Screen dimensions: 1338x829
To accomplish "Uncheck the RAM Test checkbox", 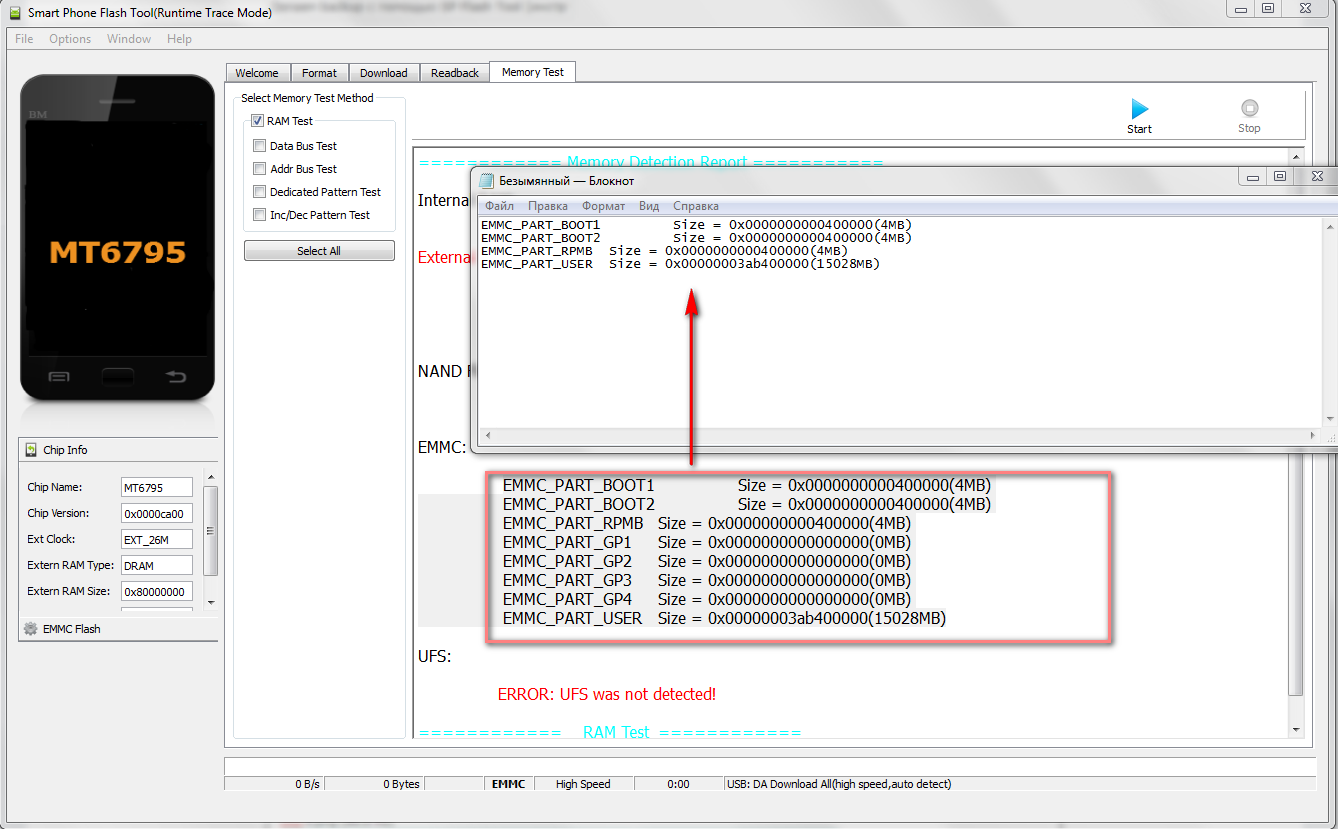I will [258, 121].
